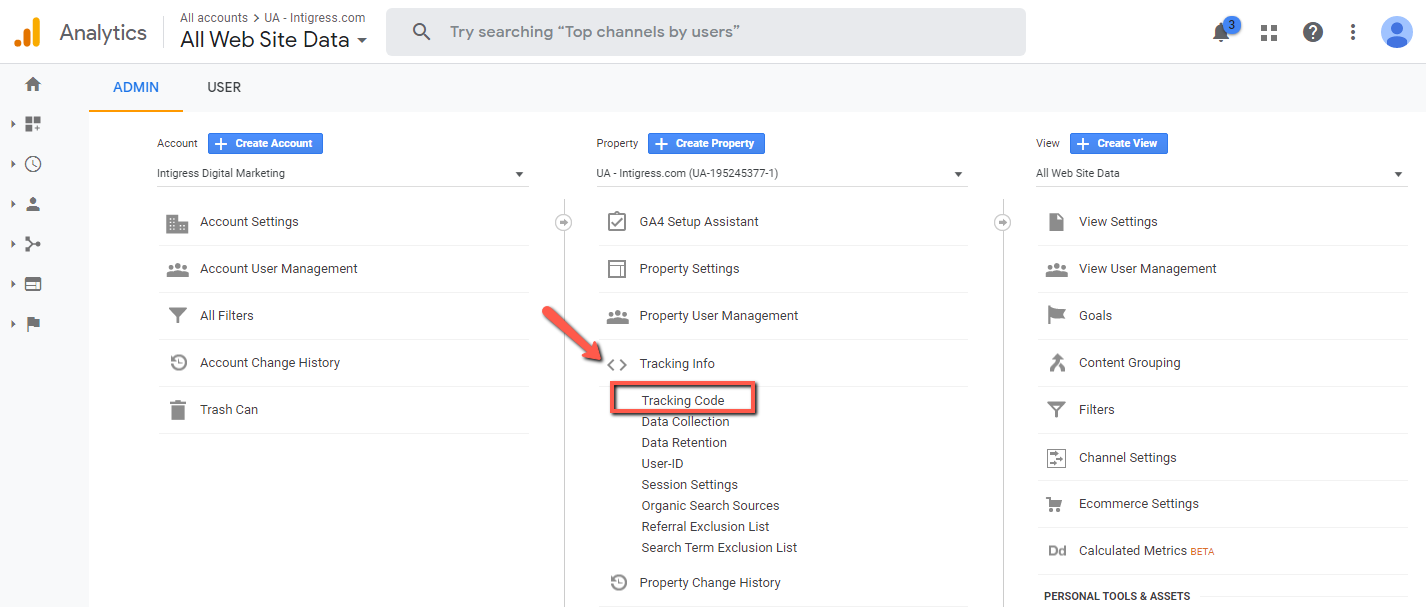Expand the Account selector dropdown
Viewport: 1426px width, 607px height.
pos(342,174)
